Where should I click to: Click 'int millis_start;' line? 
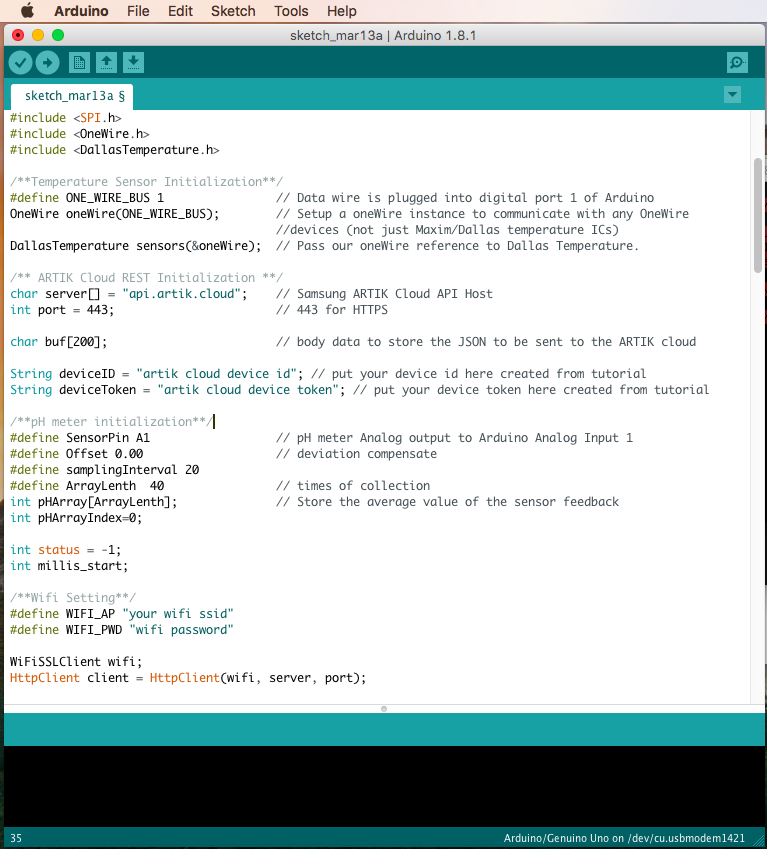69,566
